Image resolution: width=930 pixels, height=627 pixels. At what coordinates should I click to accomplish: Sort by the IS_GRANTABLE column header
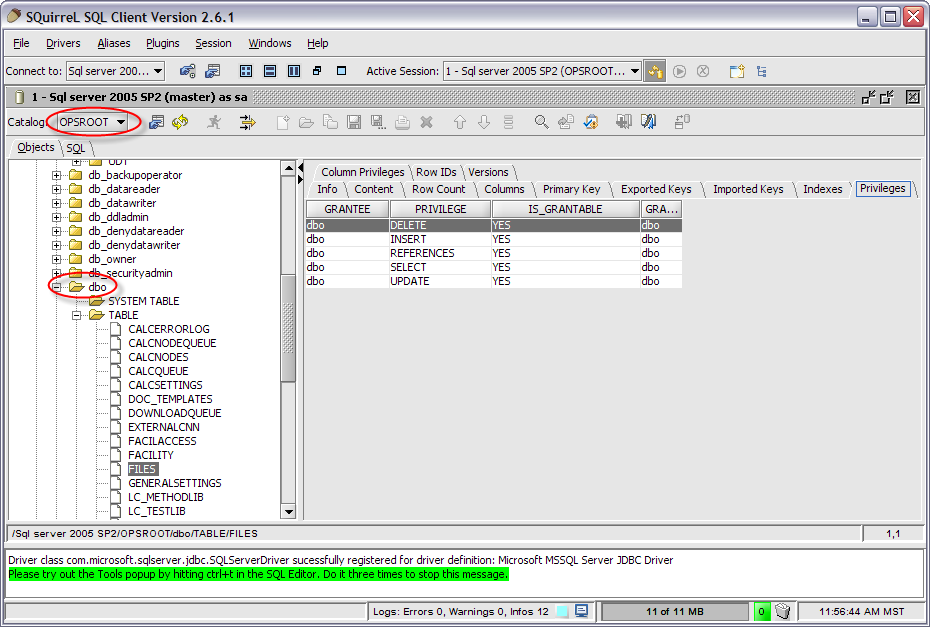tap(565, 209)
